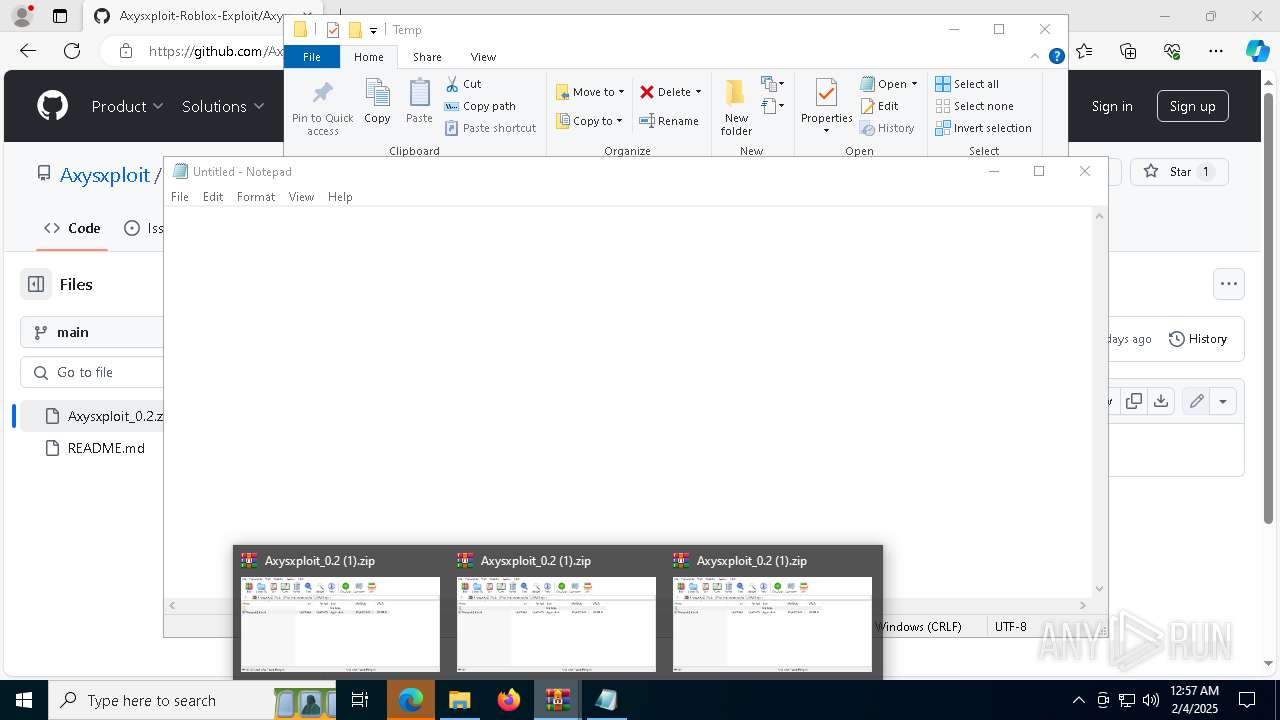Open Notepad Format menu

click(x=256, y=197)
